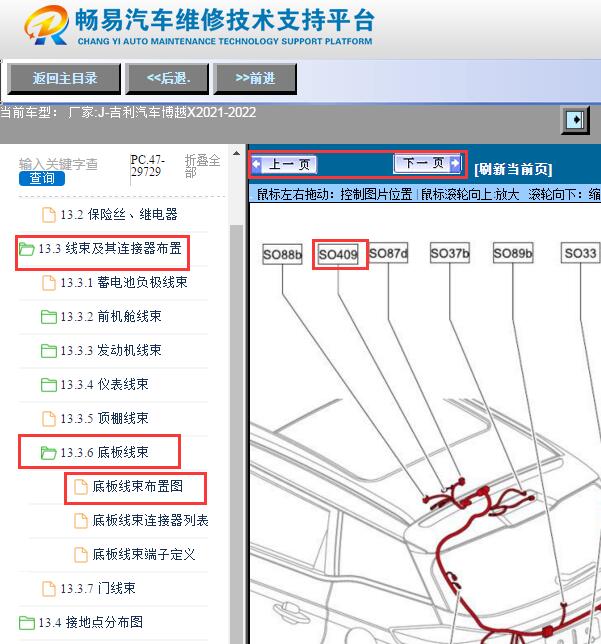Go to next page with 下一页 button
Screen dimensions: 601x644
[x=427, y=164]
